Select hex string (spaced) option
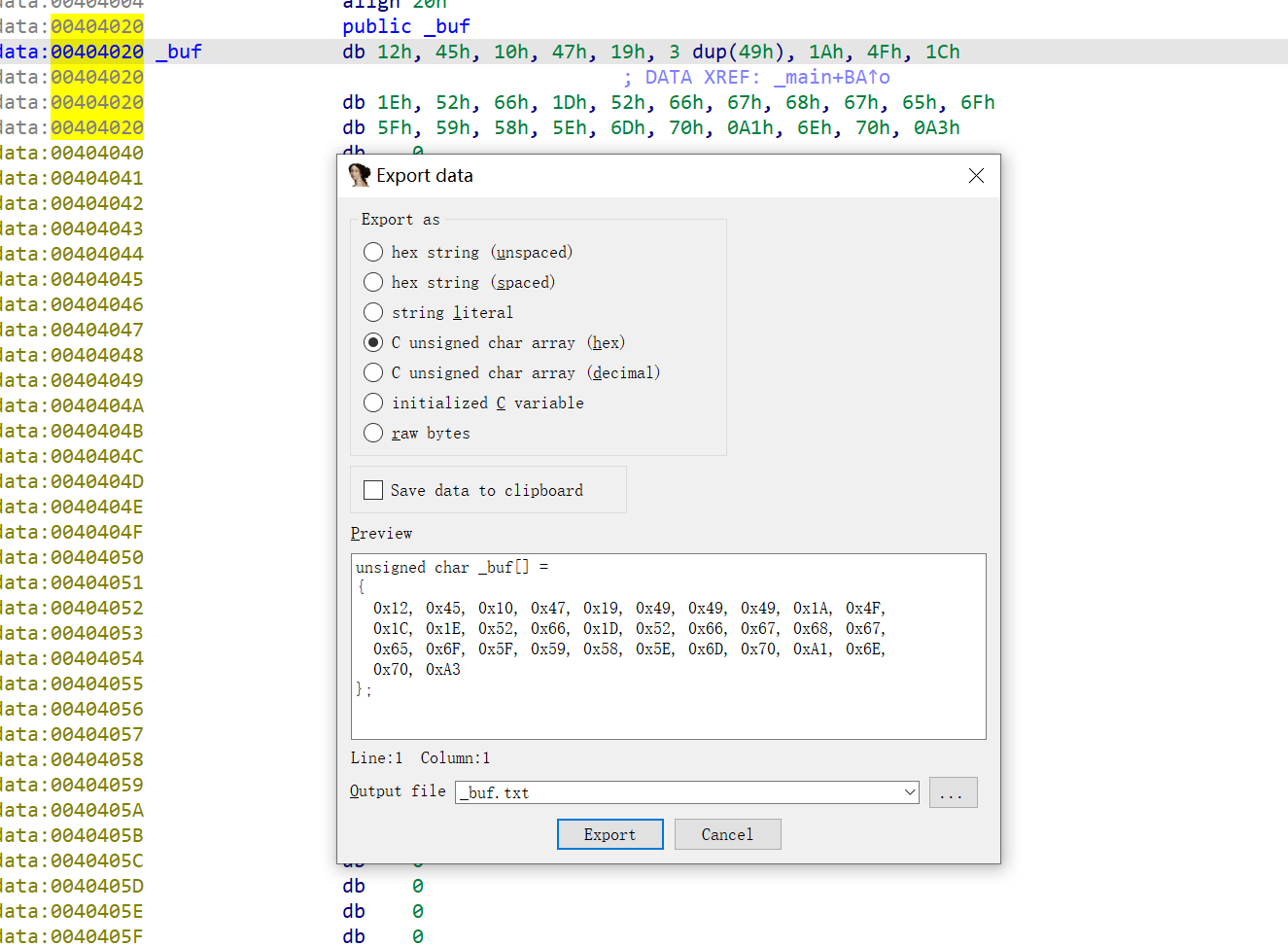1288x947 pixels. (x=373, y=282)
